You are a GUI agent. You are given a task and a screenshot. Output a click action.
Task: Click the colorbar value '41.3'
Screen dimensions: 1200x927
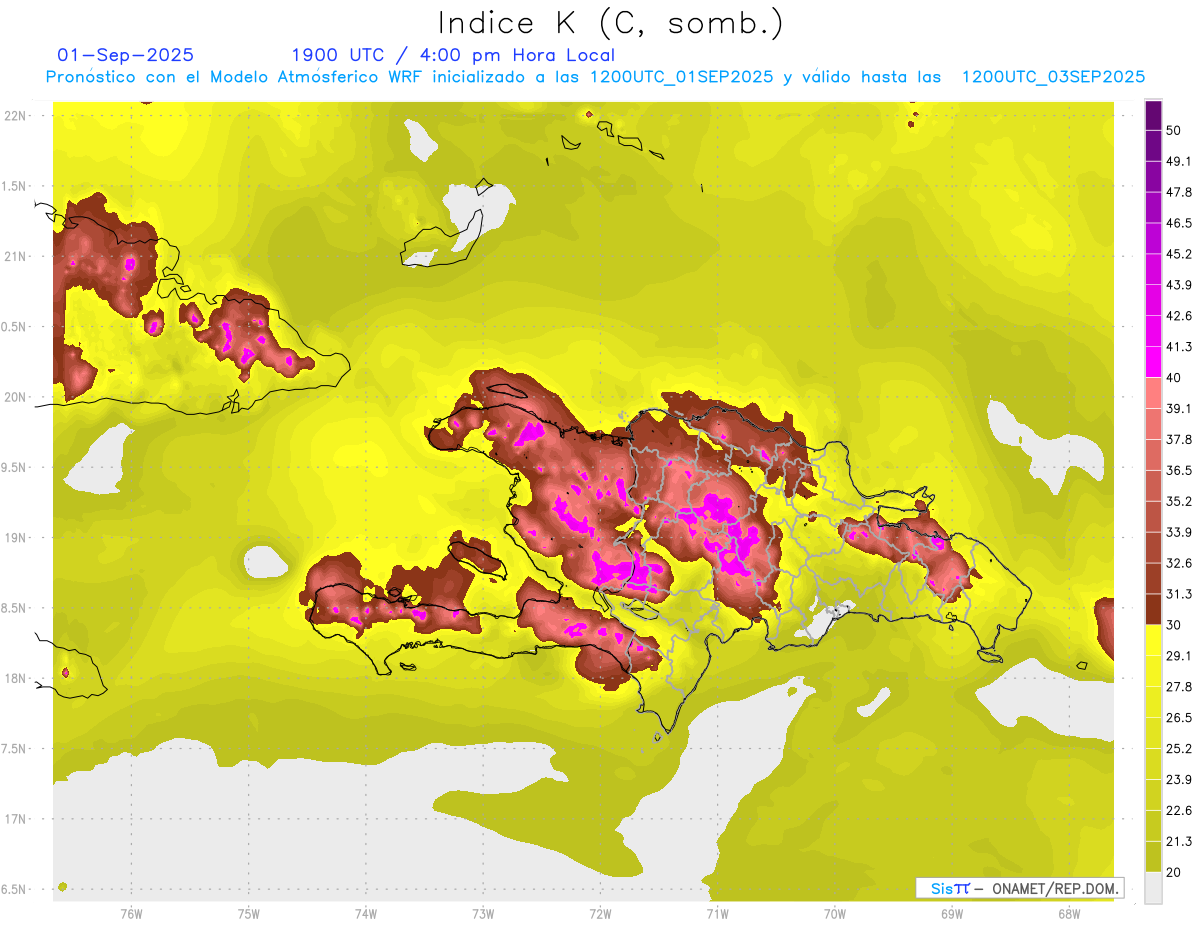[x=1179, y=347]
